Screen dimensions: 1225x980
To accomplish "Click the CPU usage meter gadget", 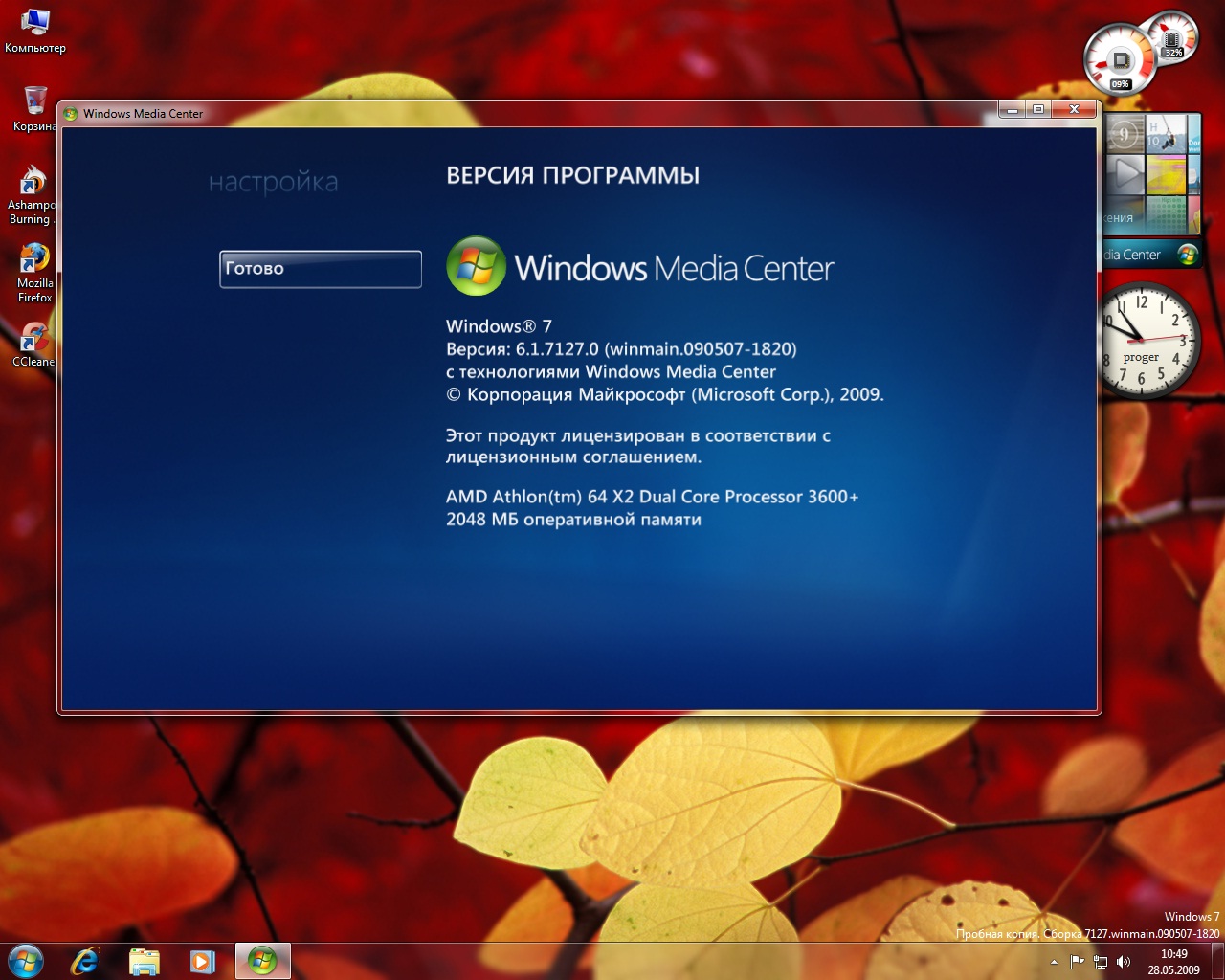I will click(x=1121, y=60).
